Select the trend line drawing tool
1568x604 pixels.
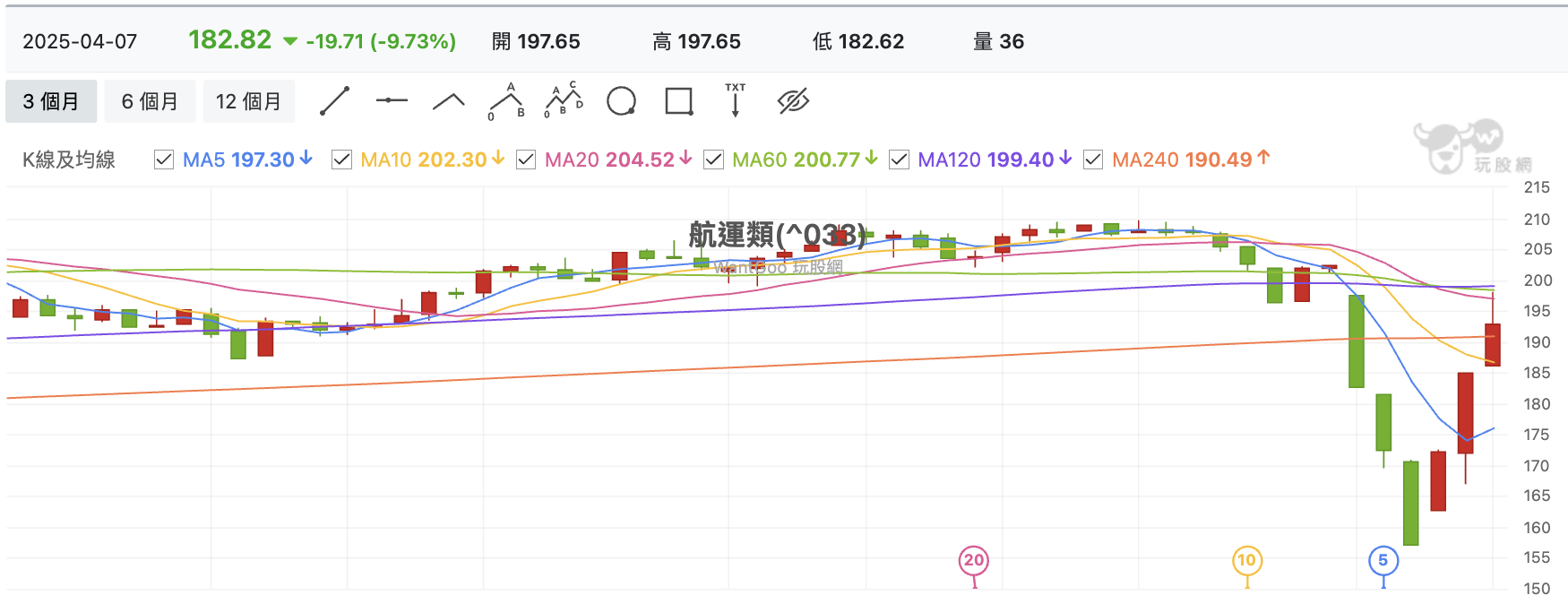click(335, 101)
